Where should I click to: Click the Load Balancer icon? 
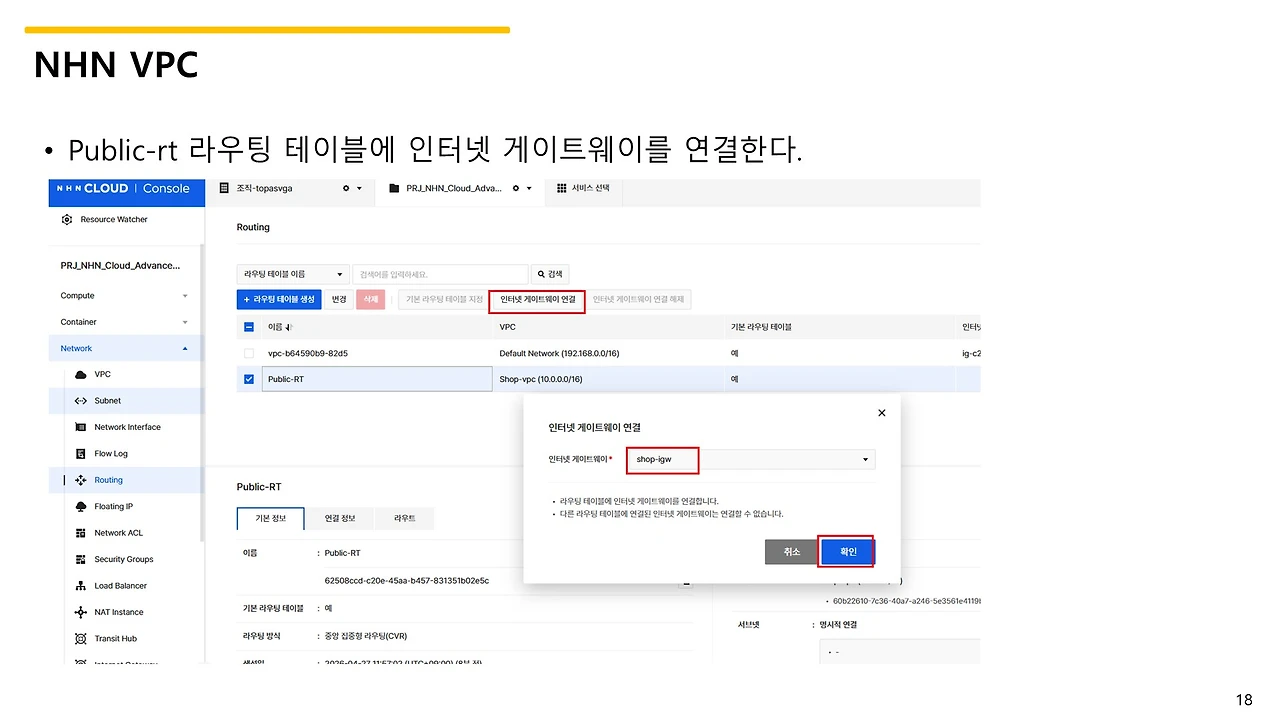click(81, 586)
